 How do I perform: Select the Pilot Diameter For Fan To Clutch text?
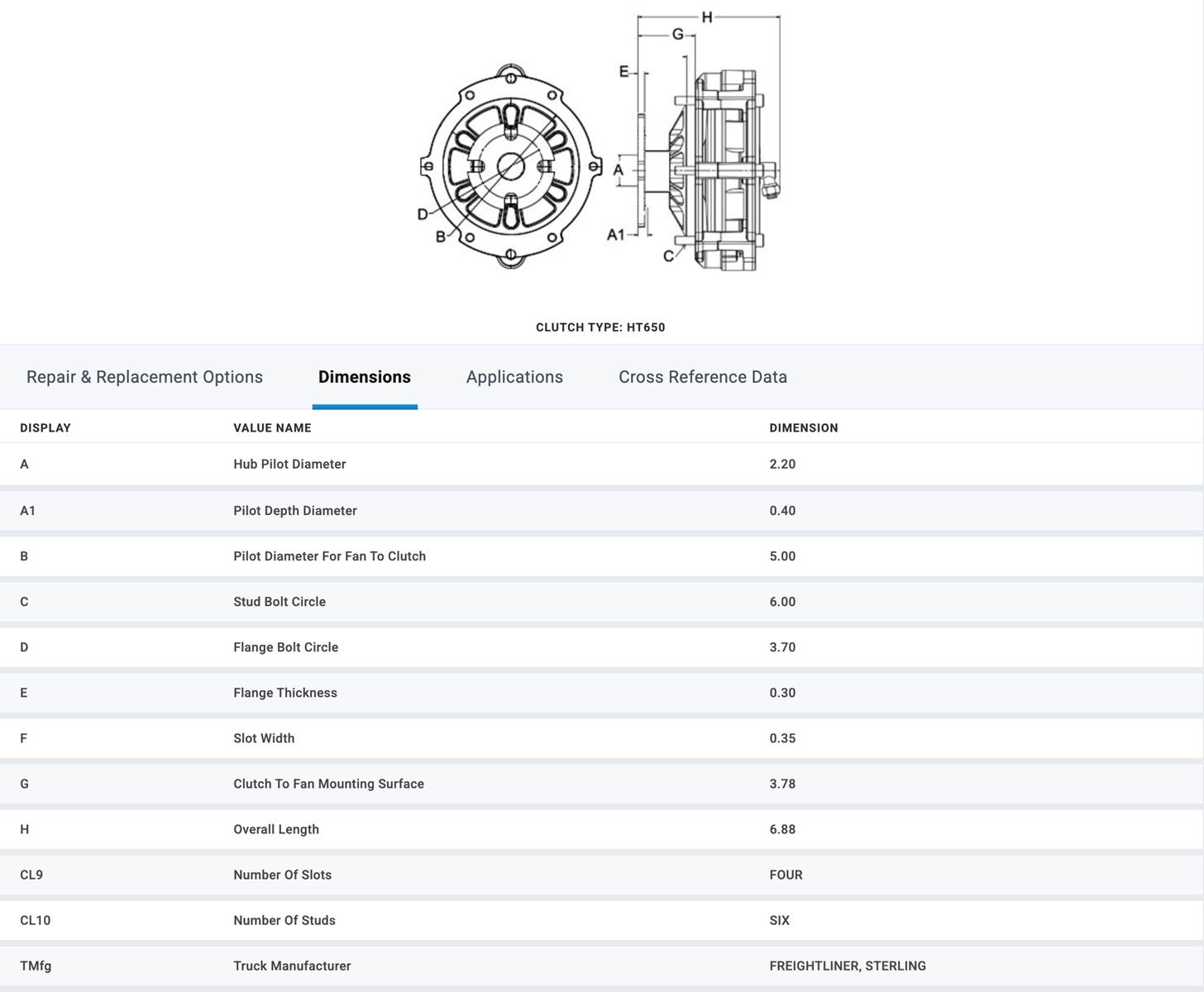tap(329, 556)
